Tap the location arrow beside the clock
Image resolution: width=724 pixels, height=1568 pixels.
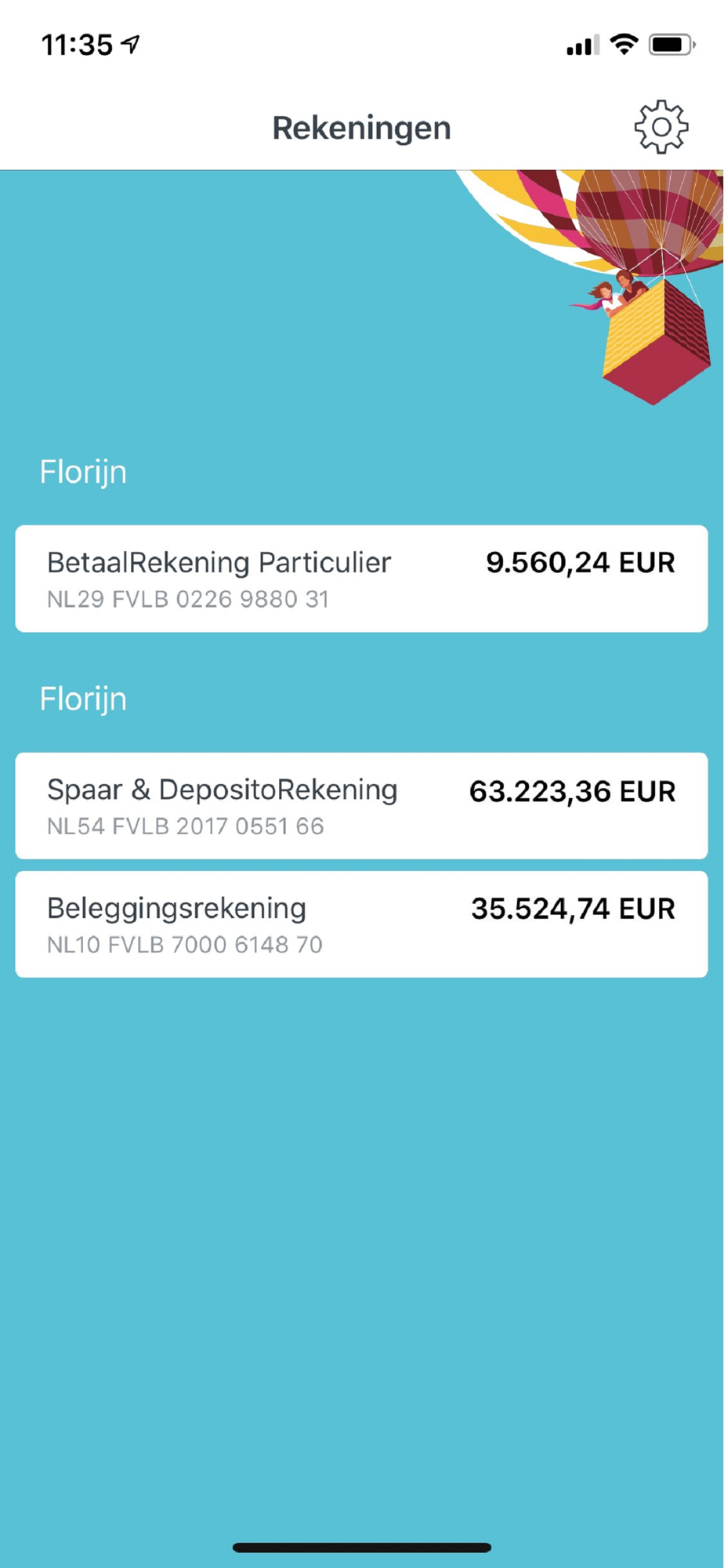coord(131,45)
